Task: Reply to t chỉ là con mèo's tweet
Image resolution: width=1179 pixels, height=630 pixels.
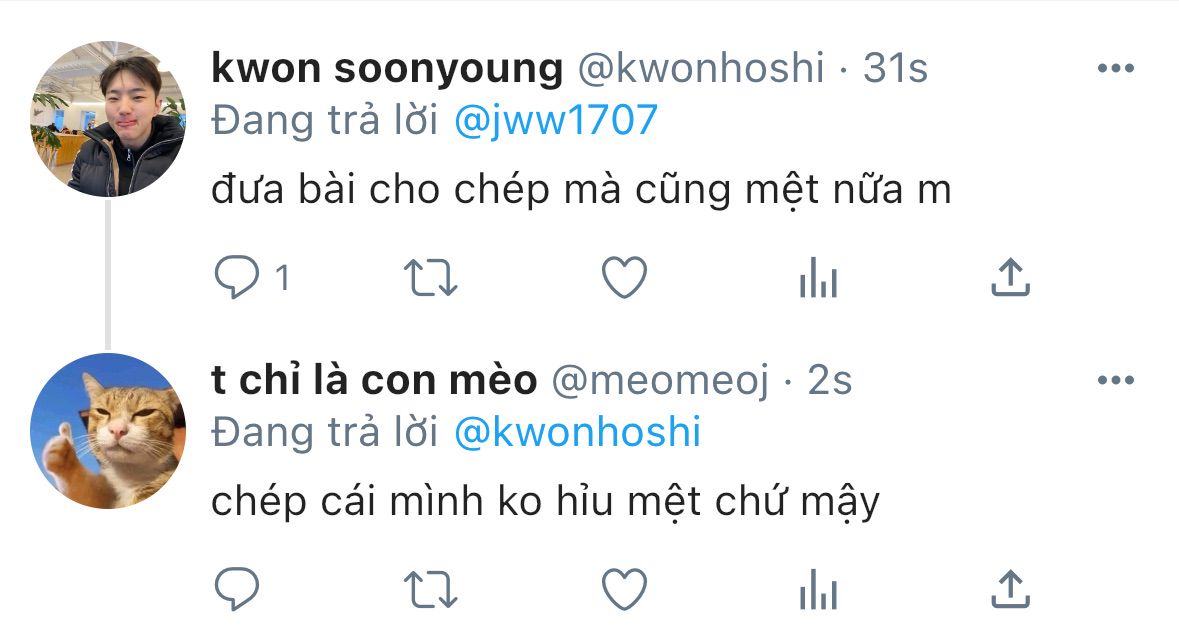Action: click(x=237, y=589)
